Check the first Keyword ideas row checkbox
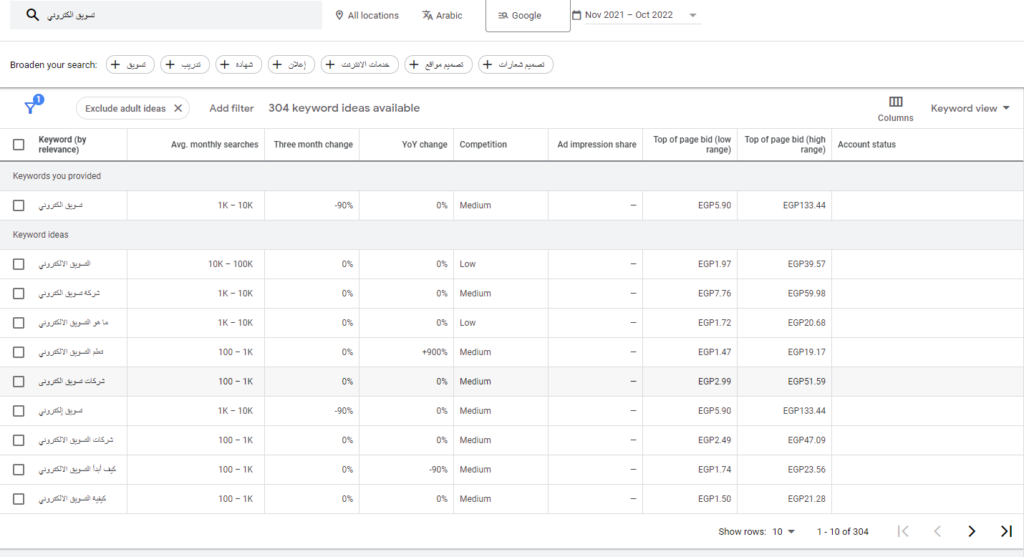 click(x=19, y=264)
